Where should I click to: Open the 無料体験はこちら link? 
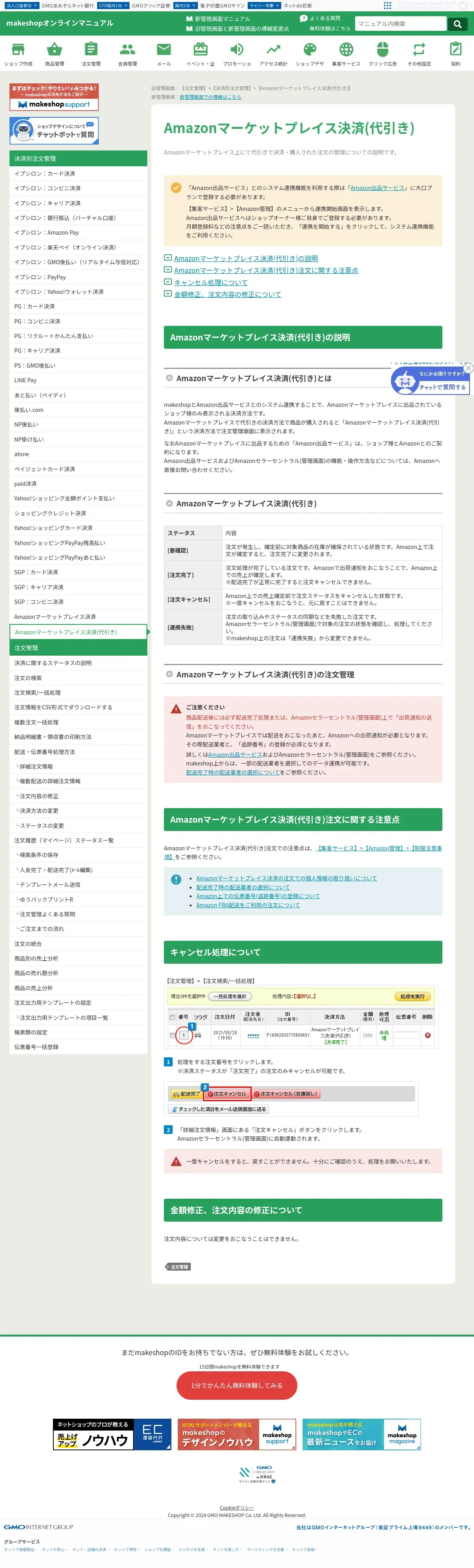pos(330,28)
